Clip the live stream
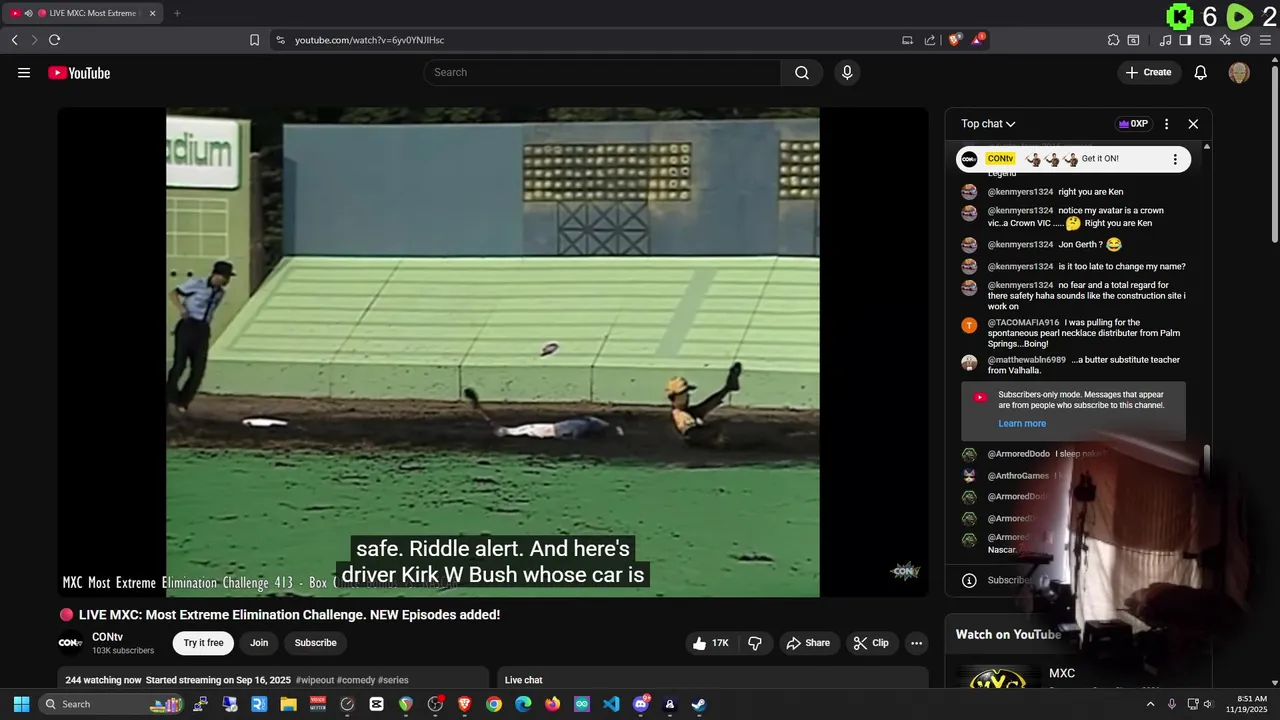Screen dimensions: 1280x720 tap(870, 643)
